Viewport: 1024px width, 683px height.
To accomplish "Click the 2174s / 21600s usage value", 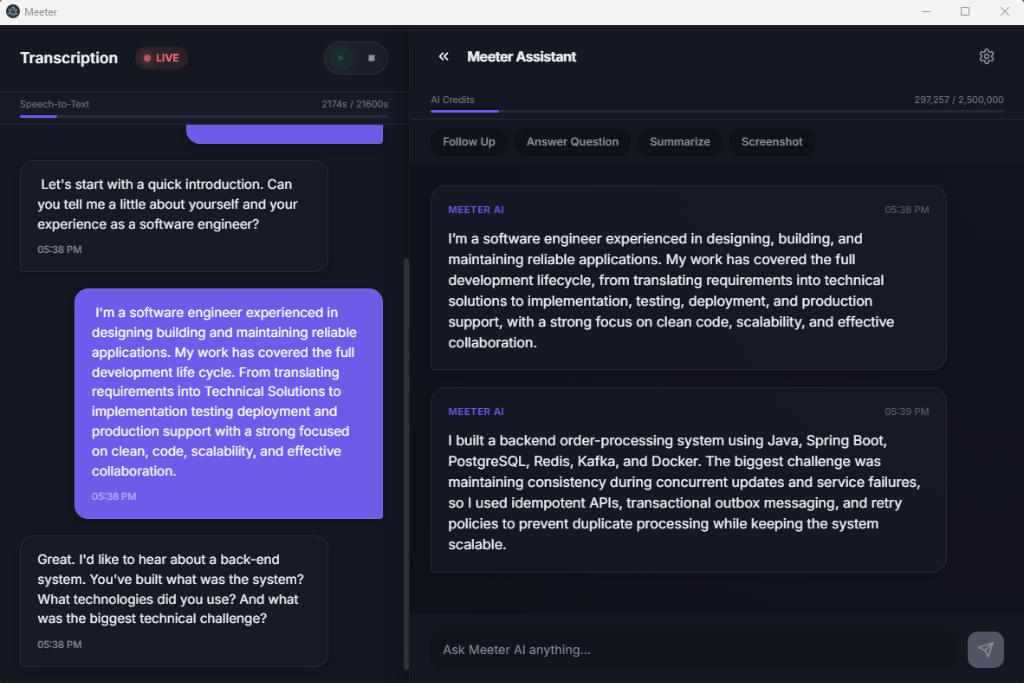I will point(355,104).
